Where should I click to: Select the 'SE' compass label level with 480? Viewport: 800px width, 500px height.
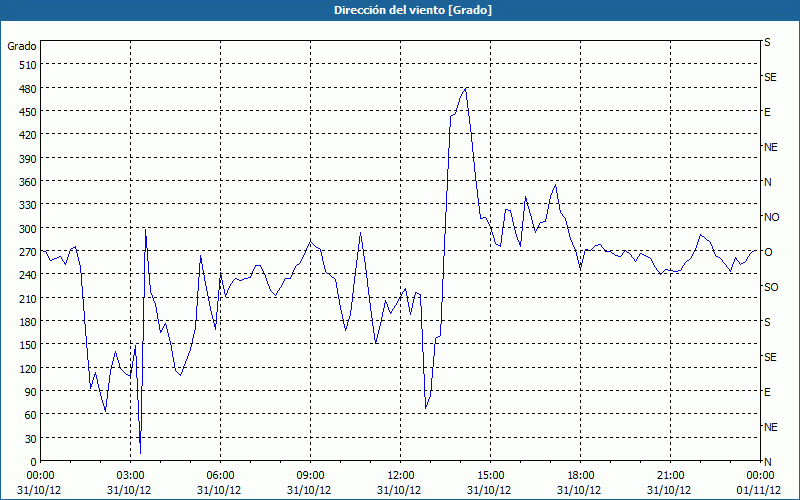[x=770, y=77]
